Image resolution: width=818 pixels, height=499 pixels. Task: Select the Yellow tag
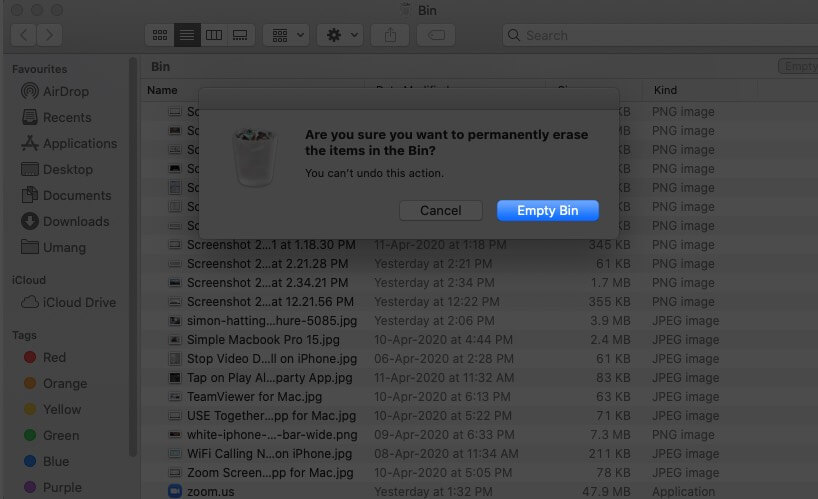coord(52,409)
